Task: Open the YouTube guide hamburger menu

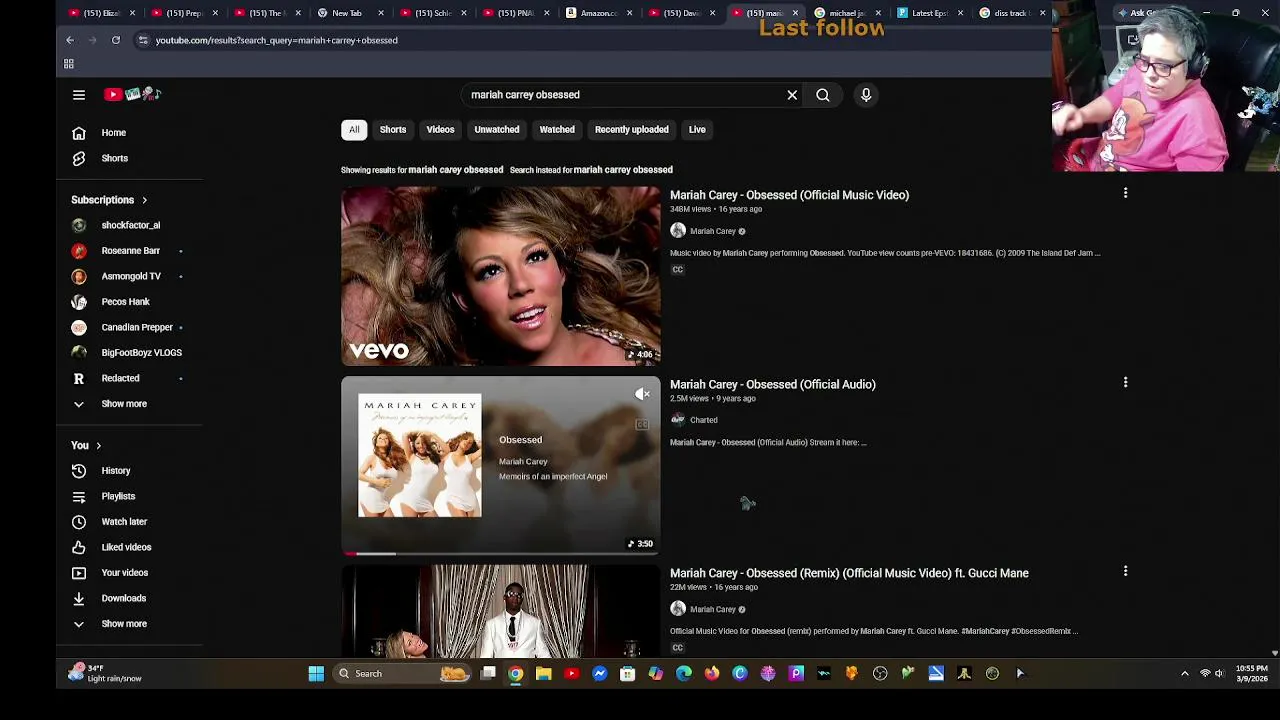Action: point(79,95)
